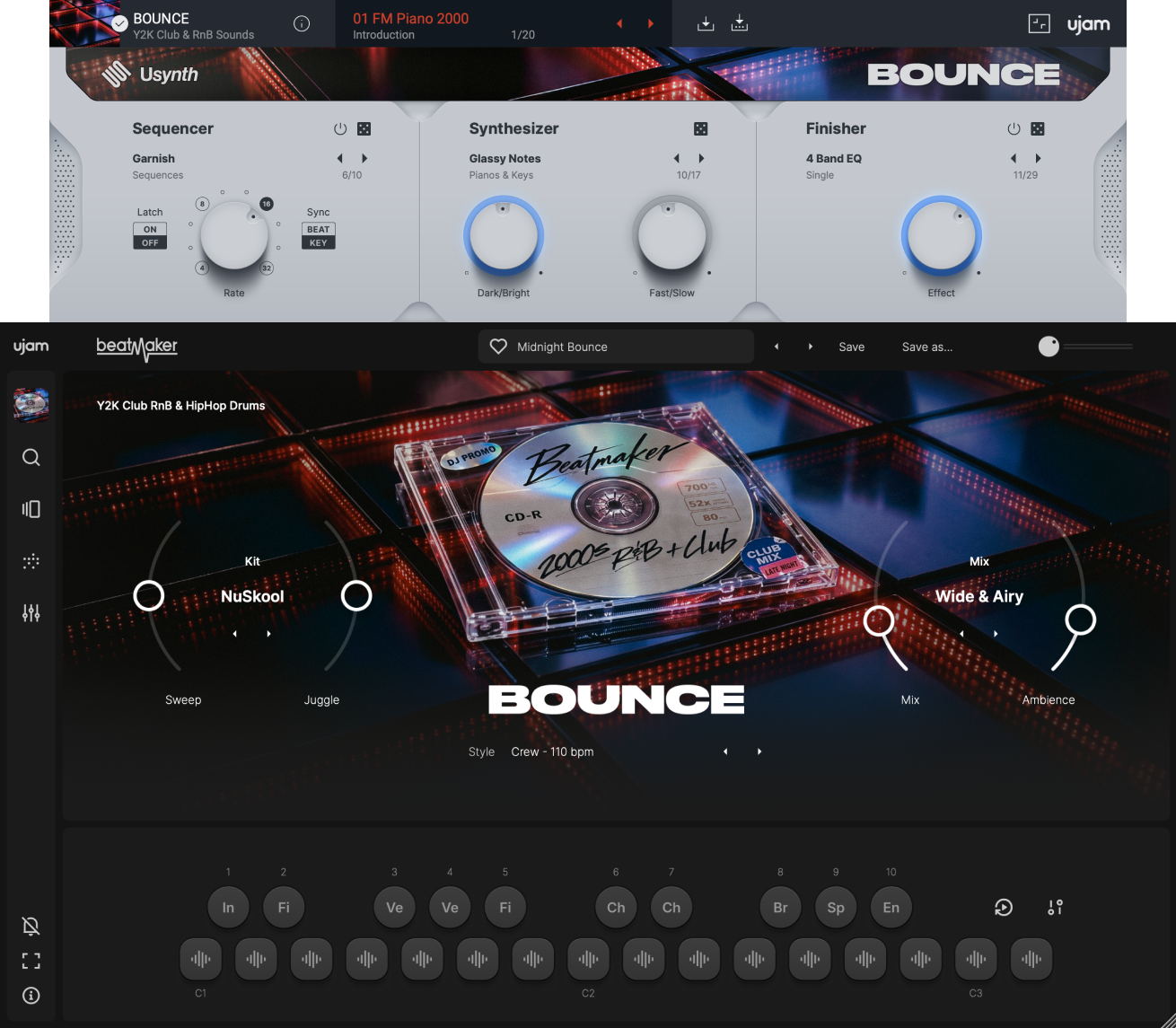The width and height of the screenshot is (1176, 1028).
Task: Click the Usynth window resize icon
Action: click(1039, 24)
